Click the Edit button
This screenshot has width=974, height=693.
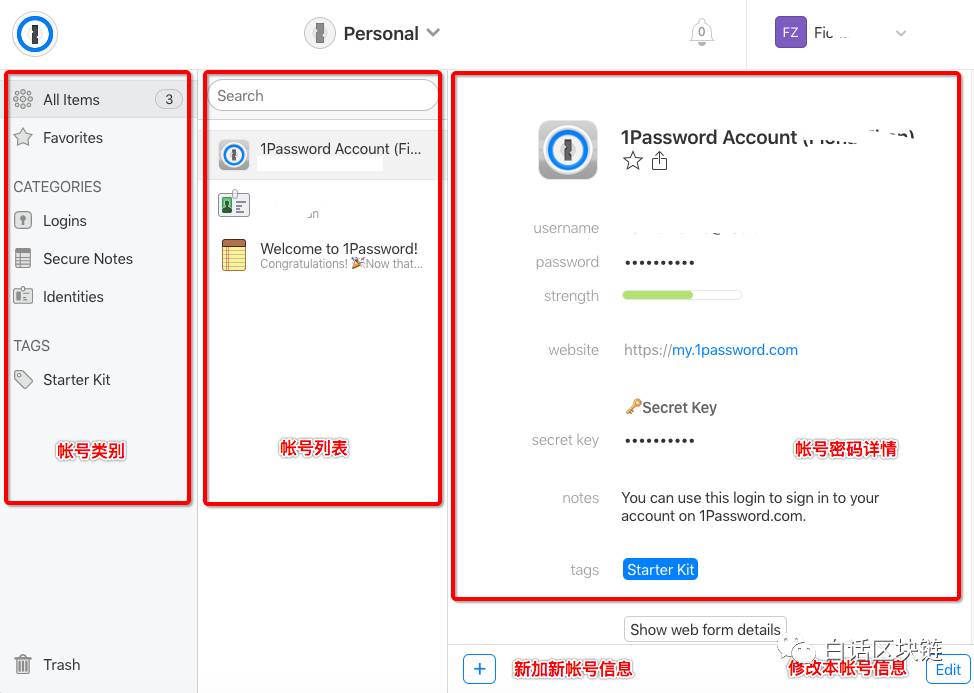tap(948, 669)
